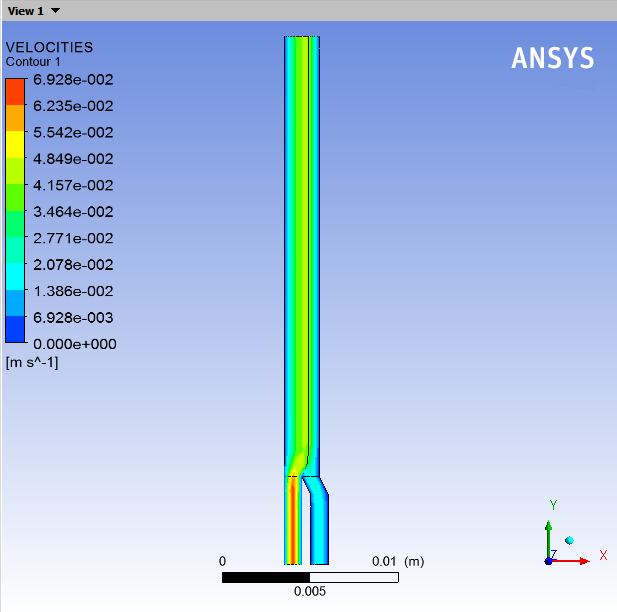Screen dimensions: 617x612
Task: Click the legend value 2.771e-002
Action: coord(73,239)
